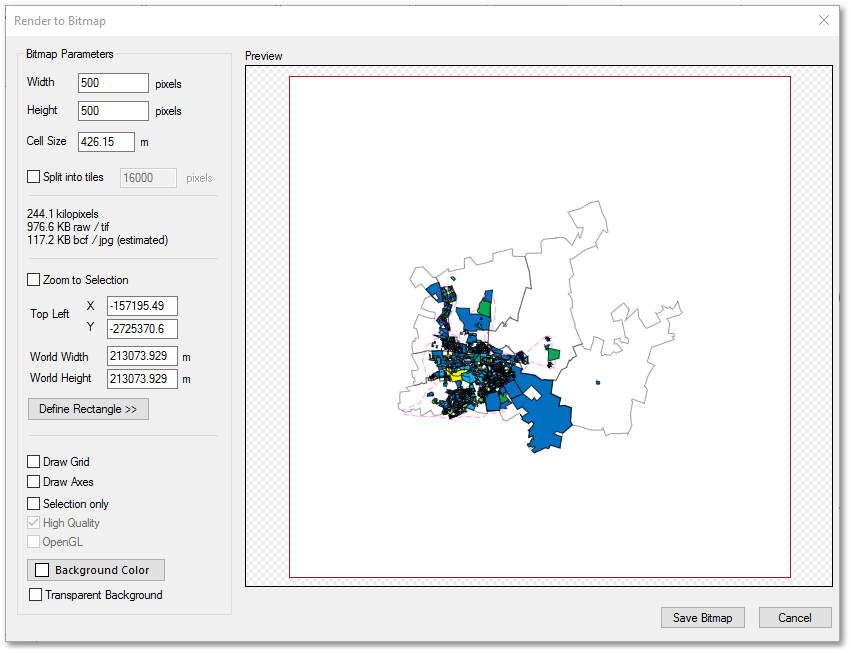851x653 pixels.
Task: Toggle Zoom to Selection checkbox
Action: click(x=34, y=280)
